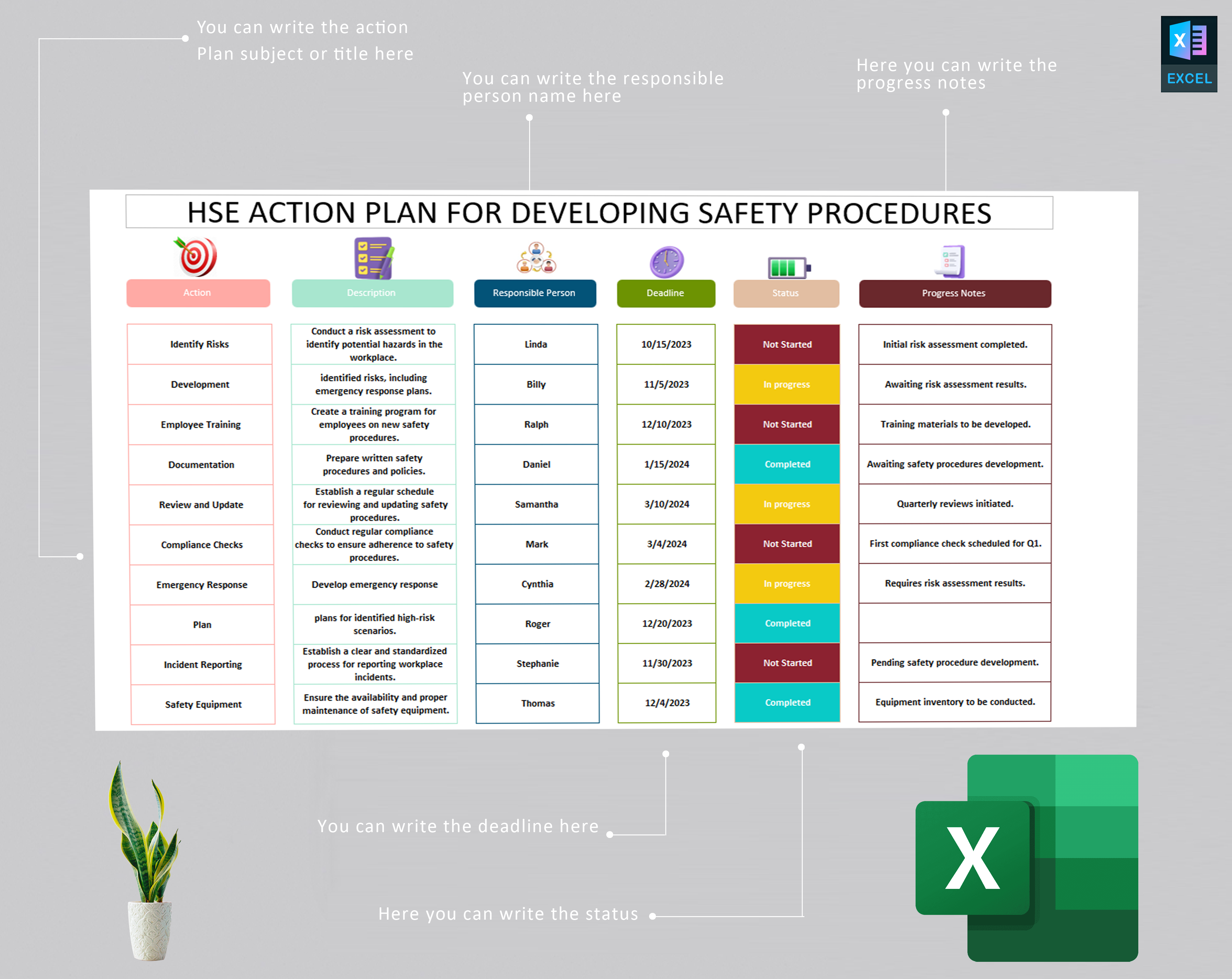Click the team people icon above Responsible Person
Screen dimensions: 1232x979
point(536,258)
